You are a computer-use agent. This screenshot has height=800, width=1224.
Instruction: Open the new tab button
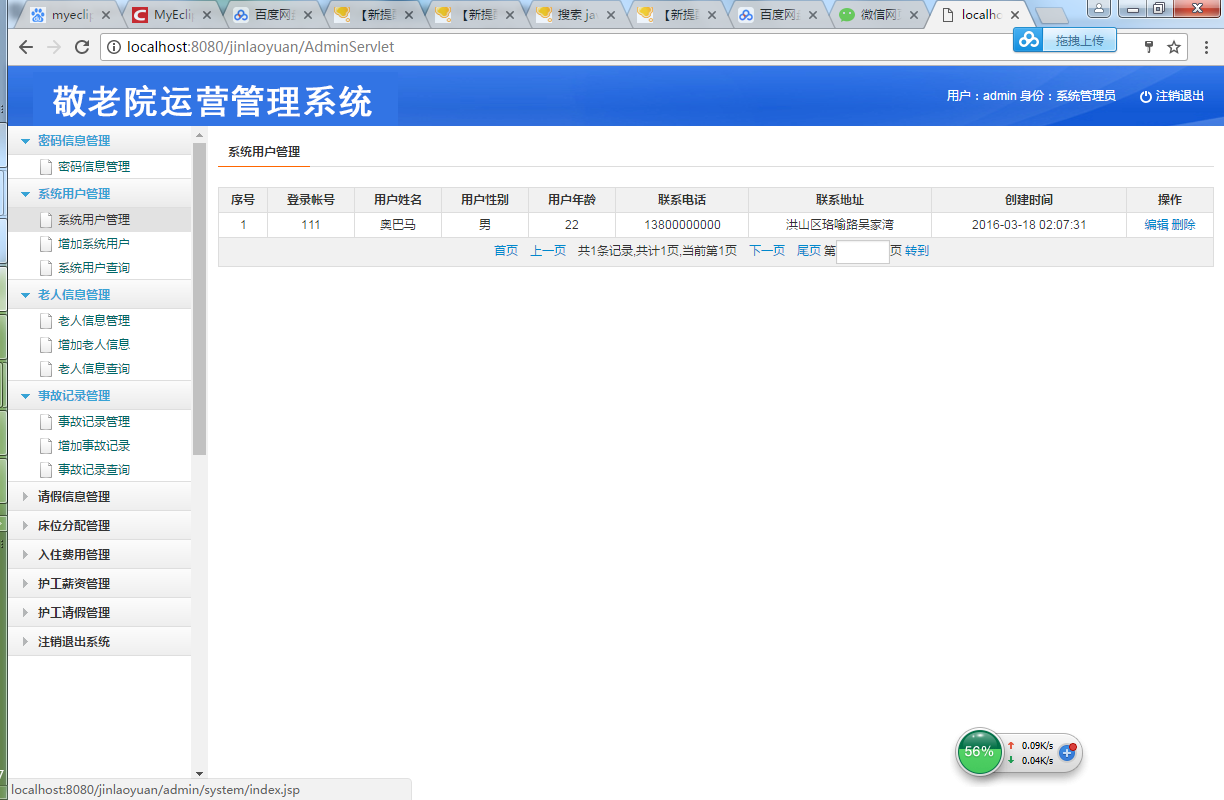click(1051, 15)
